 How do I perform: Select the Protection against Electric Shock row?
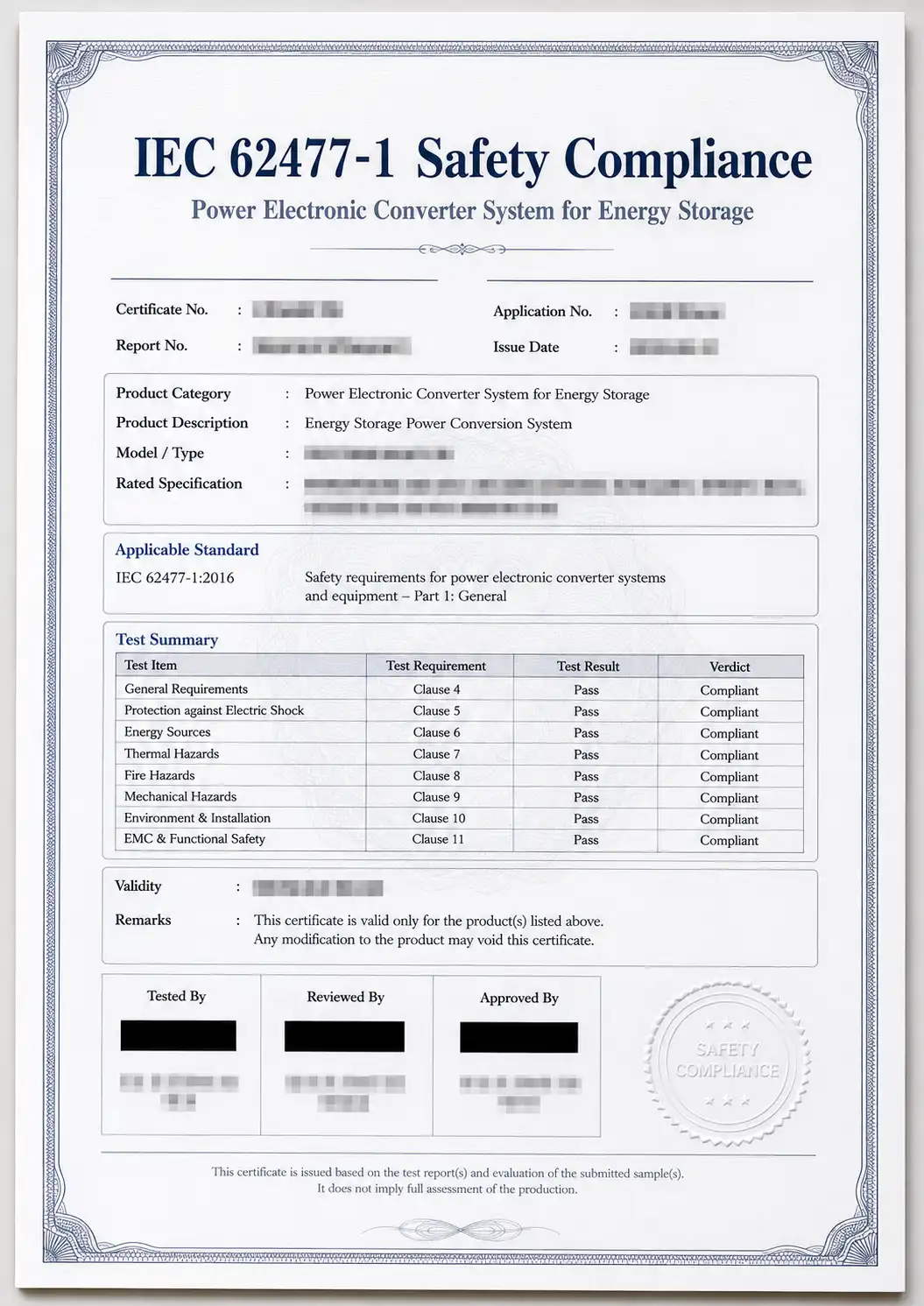pyautogui.click(x=460, y=711)
